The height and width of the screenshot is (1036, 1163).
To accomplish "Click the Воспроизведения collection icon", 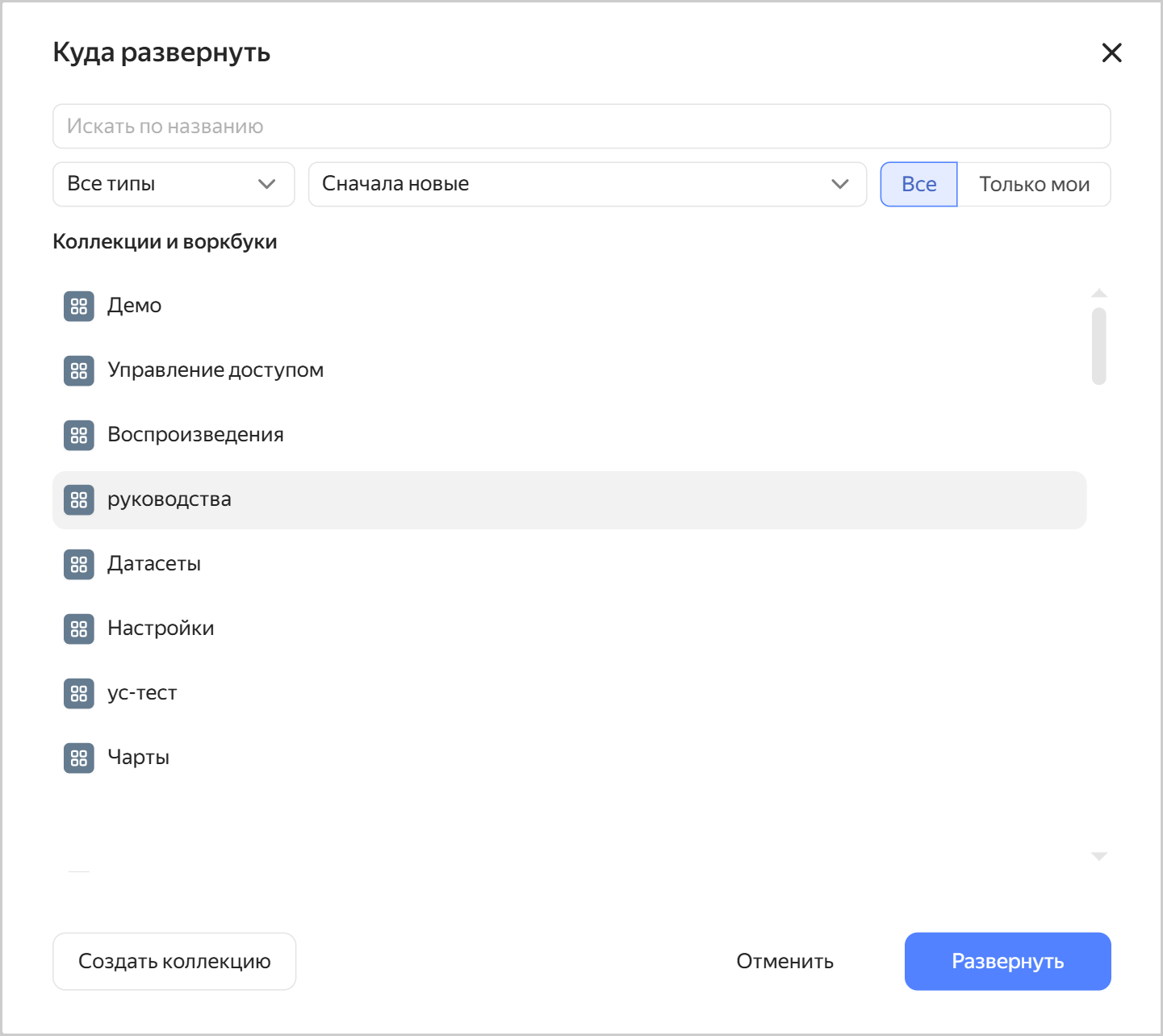I will coord(78,435).
